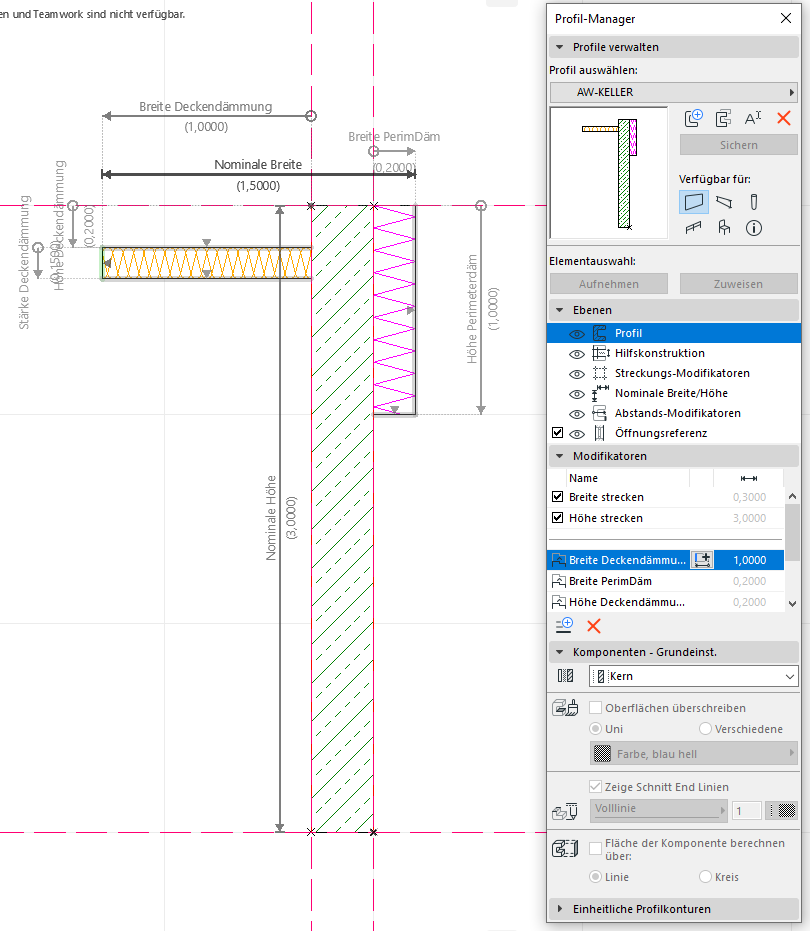Toggle the Öffnungsreferenz checkbox
This screenshot has width=810, height=931.
click(558, 433)
